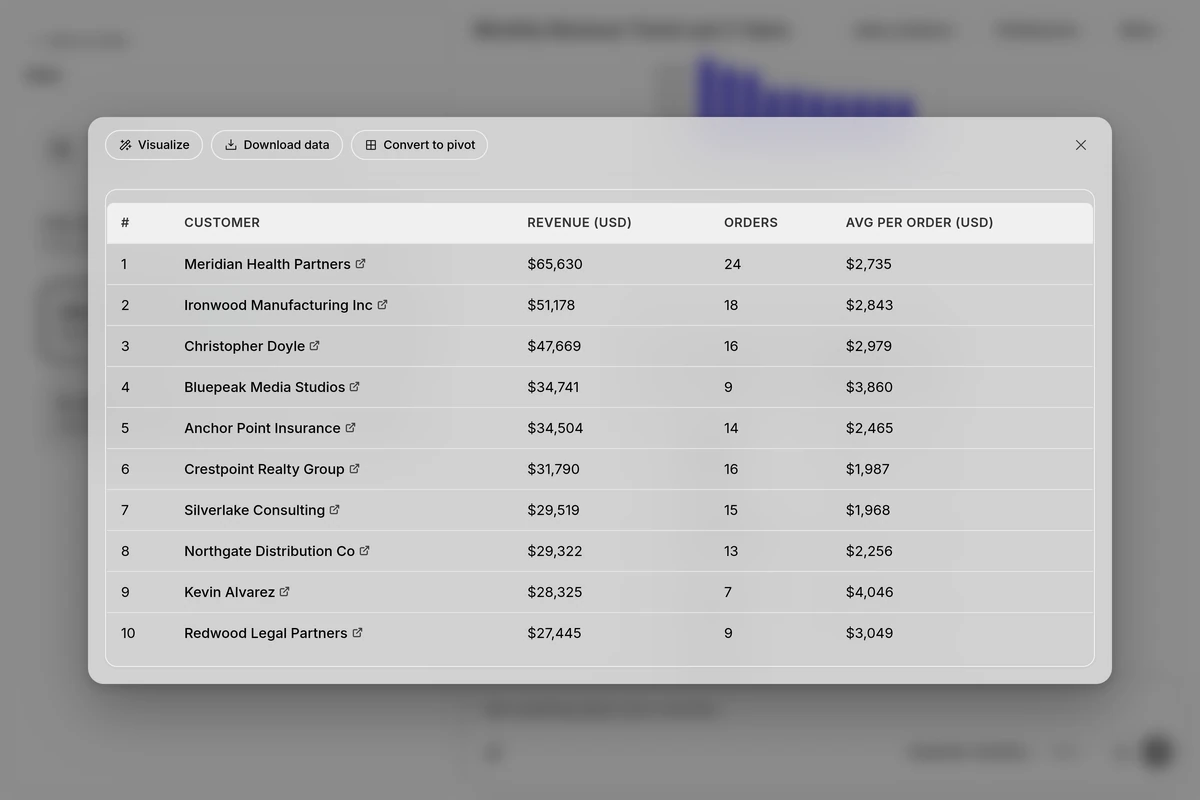Click the $2,735 average per order cell
This screenshot has height=800, width=1200.
click(869, 264)
